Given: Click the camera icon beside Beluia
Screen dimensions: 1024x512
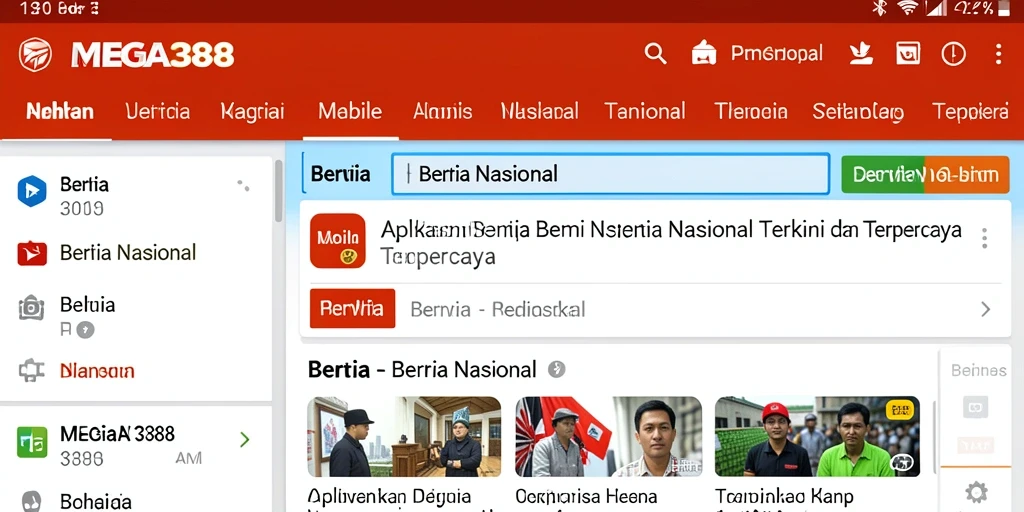Looking at the screenshot, I should (31, 308).
